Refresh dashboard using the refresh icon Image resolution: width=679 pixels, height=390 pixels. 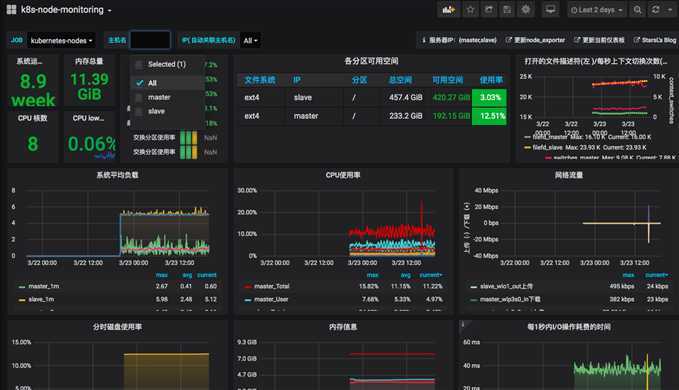[x=656, y=10]
